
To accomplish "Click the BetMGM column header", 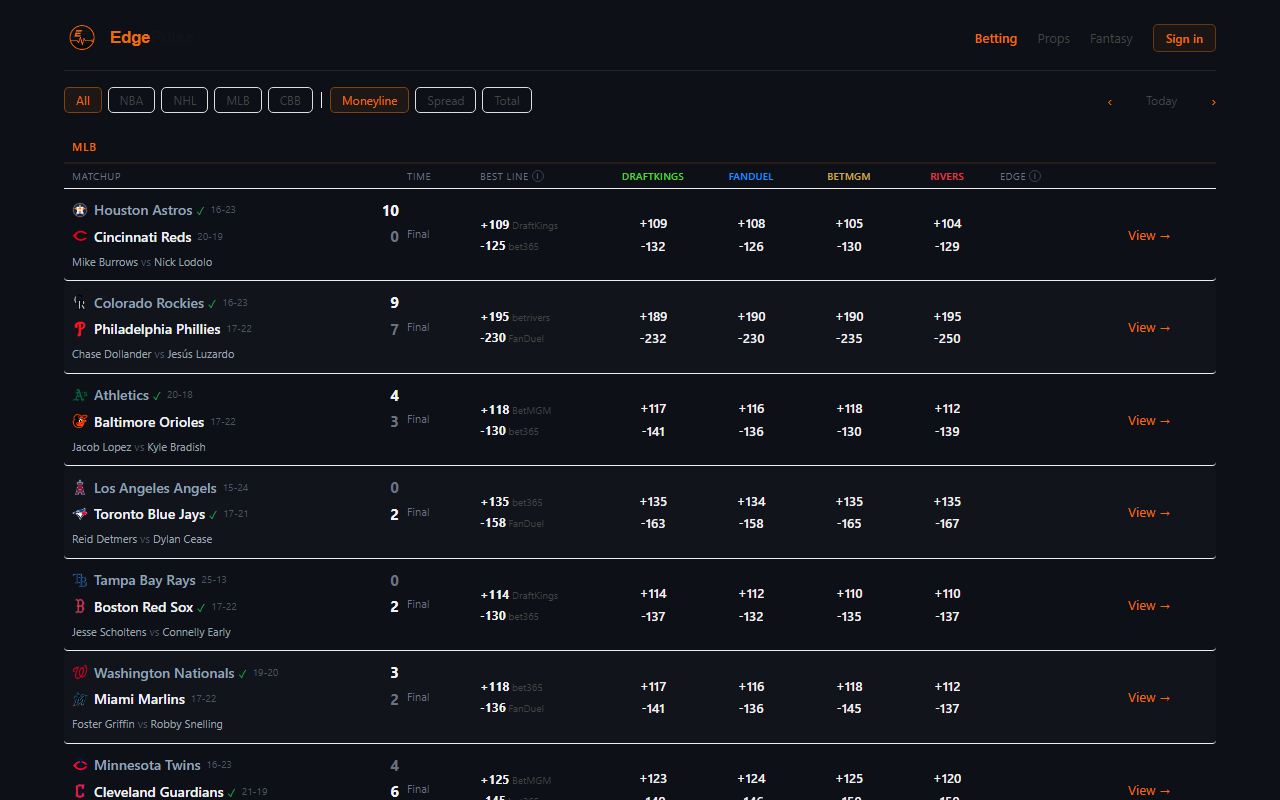I will tap(849, 176).
